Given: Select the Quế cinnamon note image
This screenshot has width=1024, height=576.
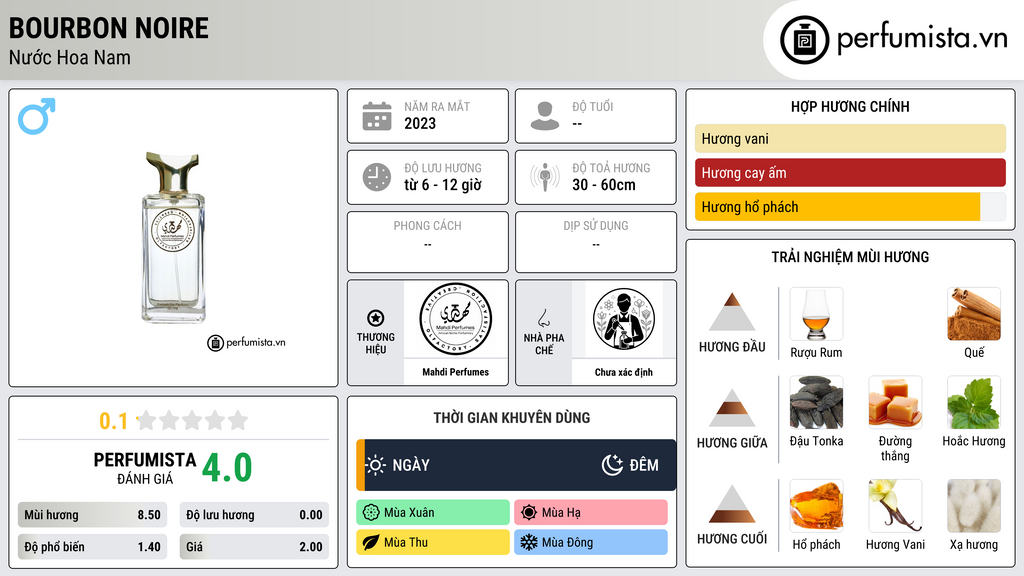Looking at the screenshot, I should (x=974, y=314).
